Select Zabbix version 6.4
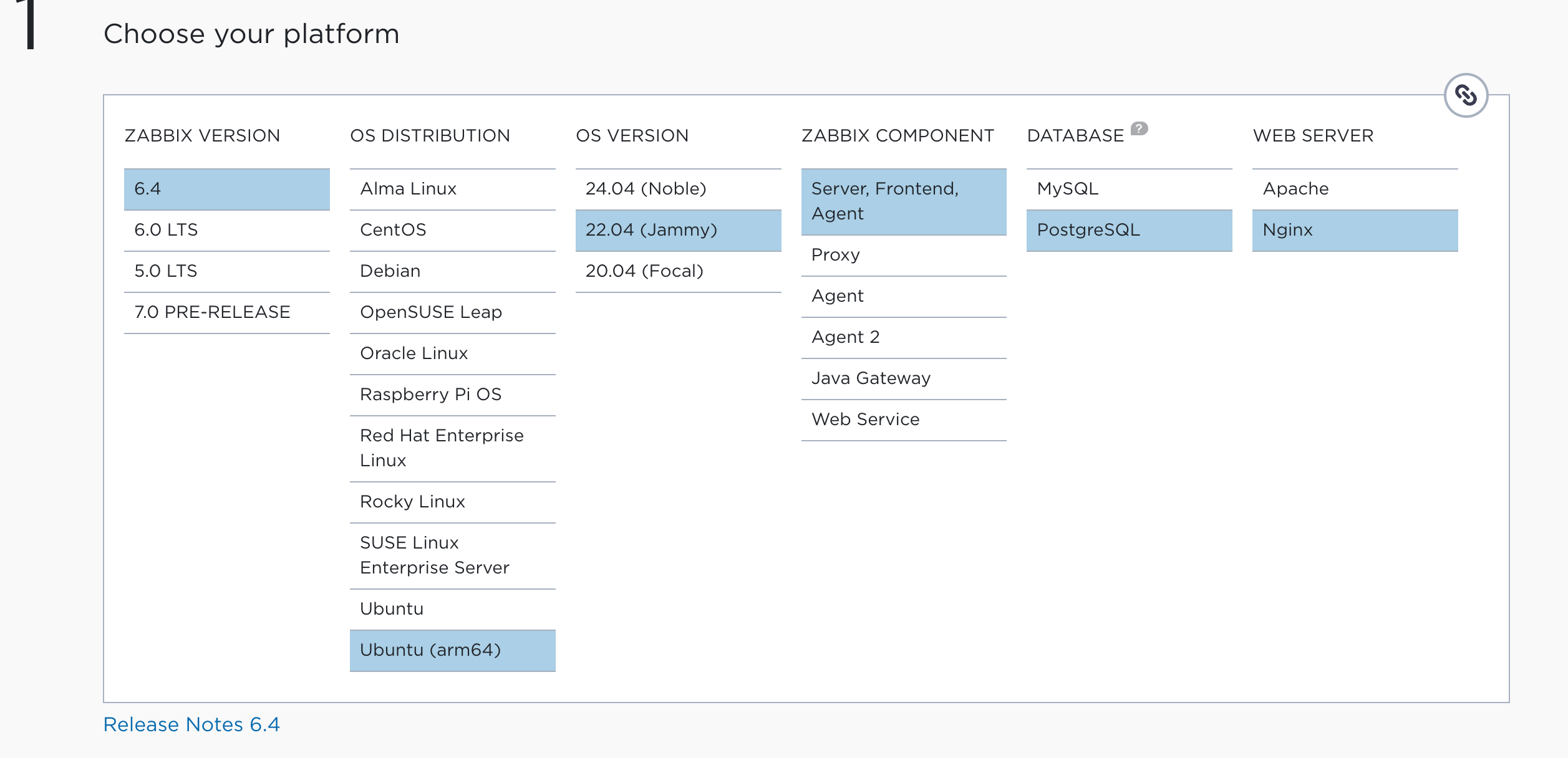Screen dimensions: 1568x758 [227, 189]
